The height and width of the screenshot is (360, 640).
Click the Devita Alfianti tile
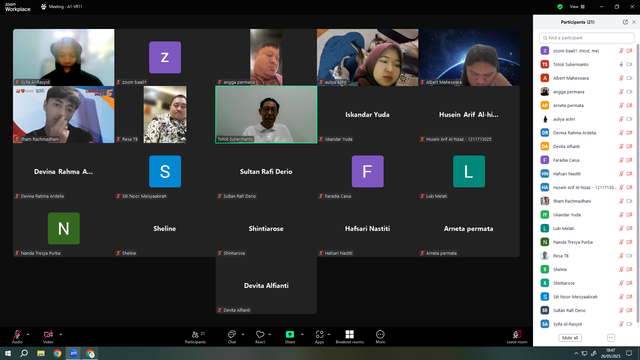coord(266,285)
